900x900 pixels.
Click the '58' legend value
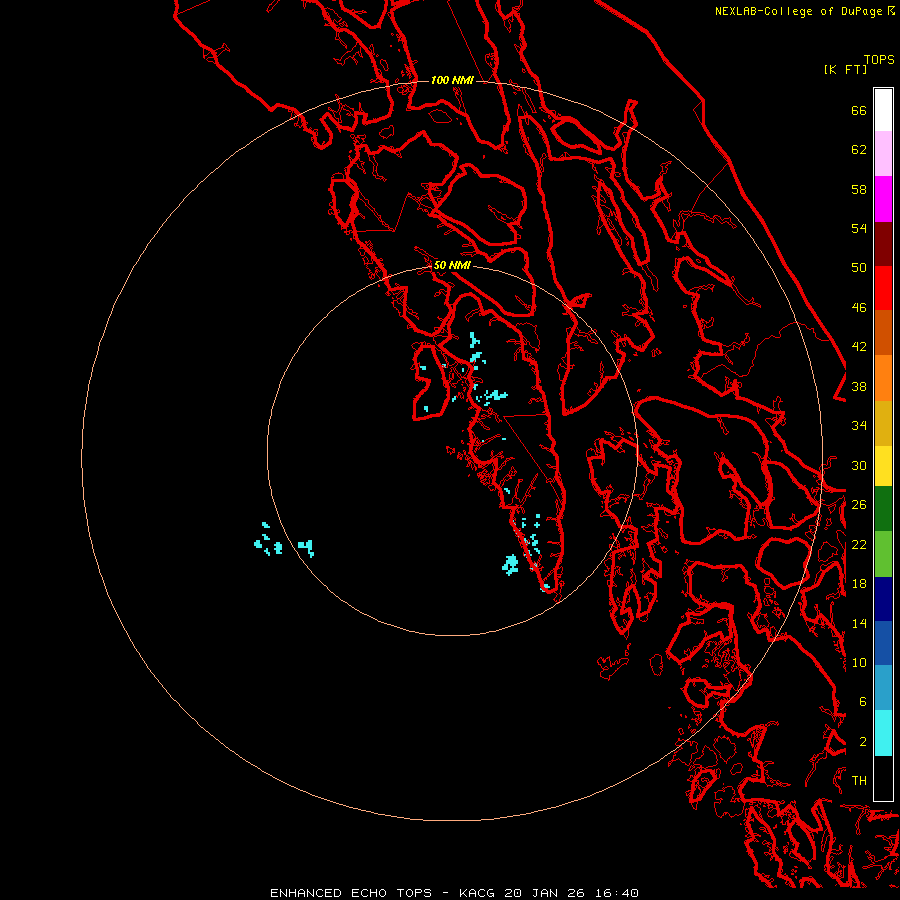click(859, 189)
